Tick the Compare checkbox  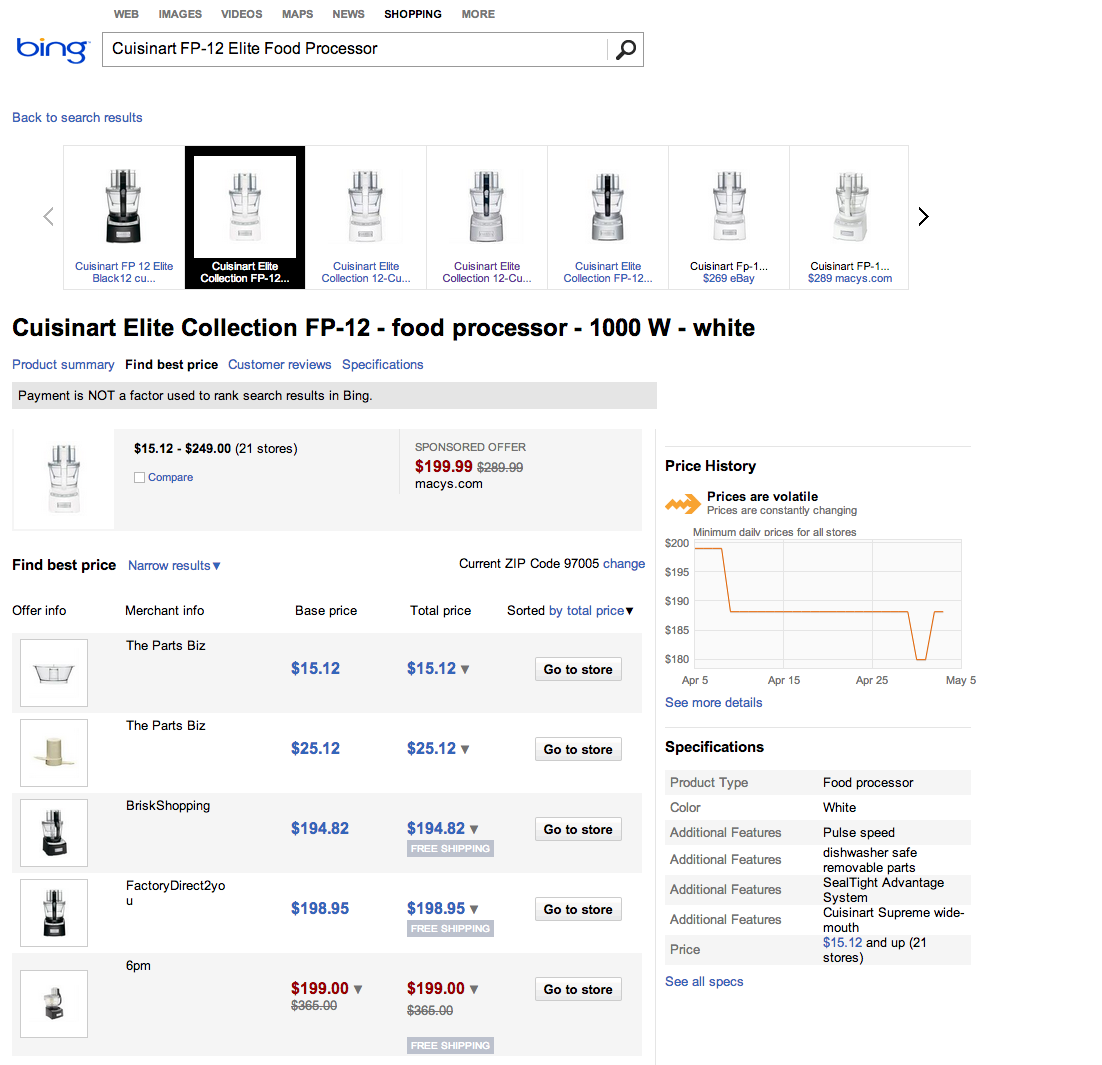coord(140,478)
